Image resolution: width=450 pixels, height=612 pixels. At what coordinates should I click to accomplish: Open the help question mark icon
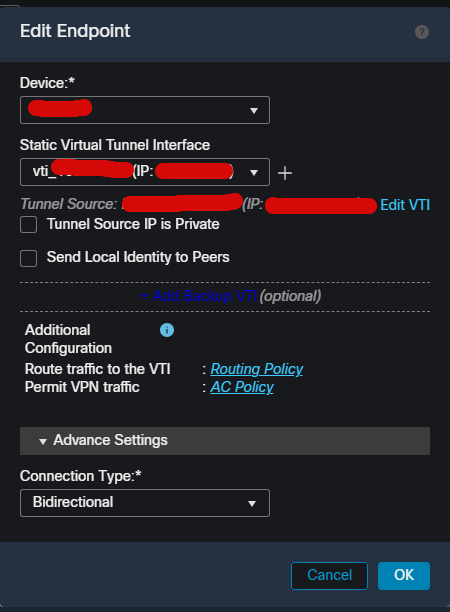coord(422,32)
